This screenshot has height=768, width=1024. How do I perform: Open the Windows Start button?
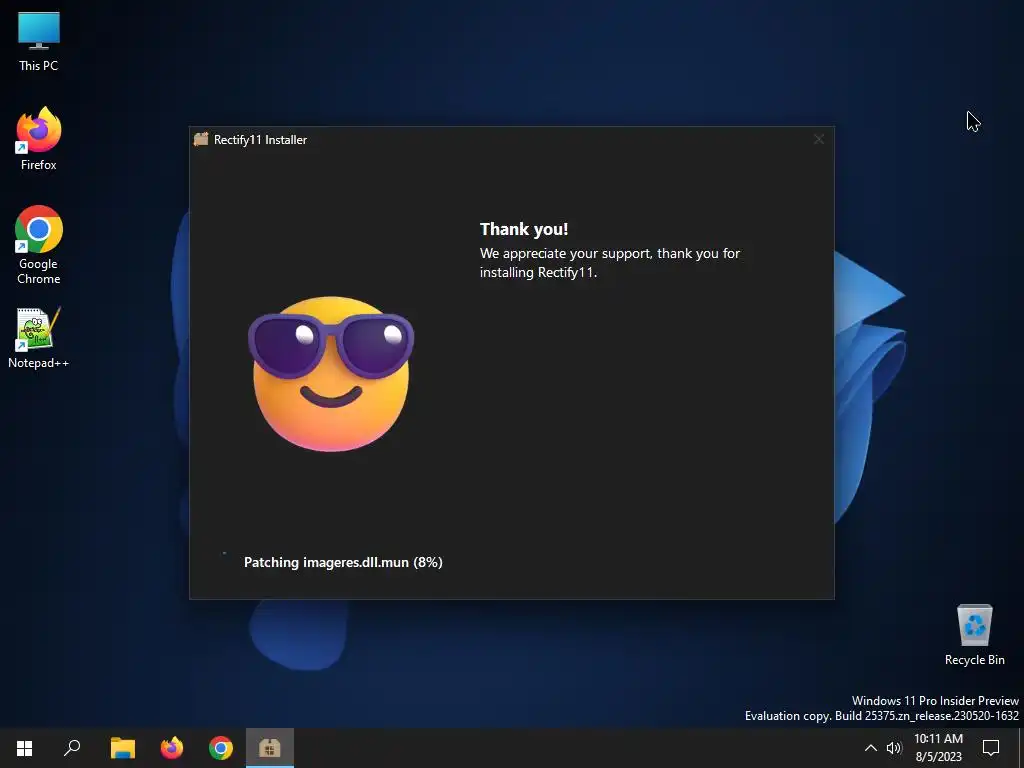tap(24, 748)
